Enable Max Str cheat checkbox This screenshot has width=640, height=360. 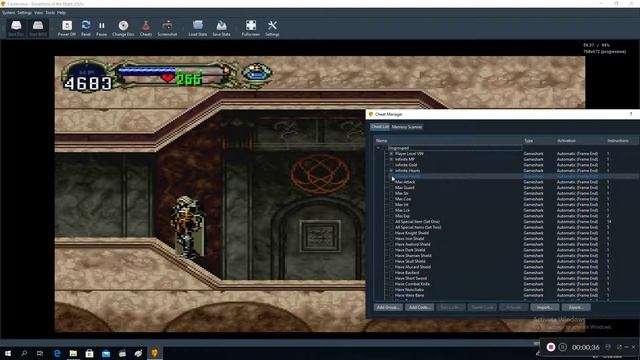click(x=391, y=193)
